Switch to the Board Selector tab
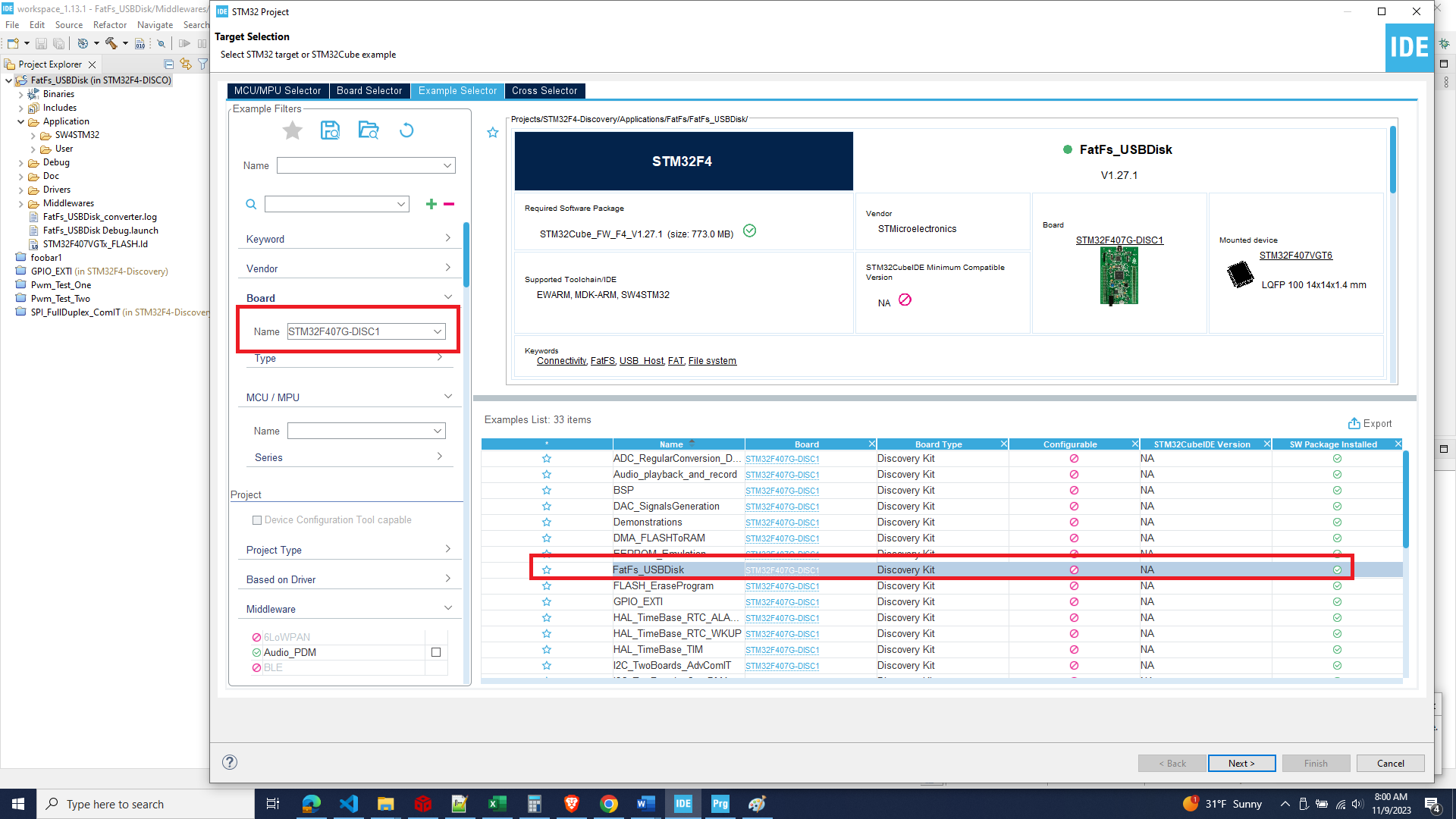 tap(369, 90)
